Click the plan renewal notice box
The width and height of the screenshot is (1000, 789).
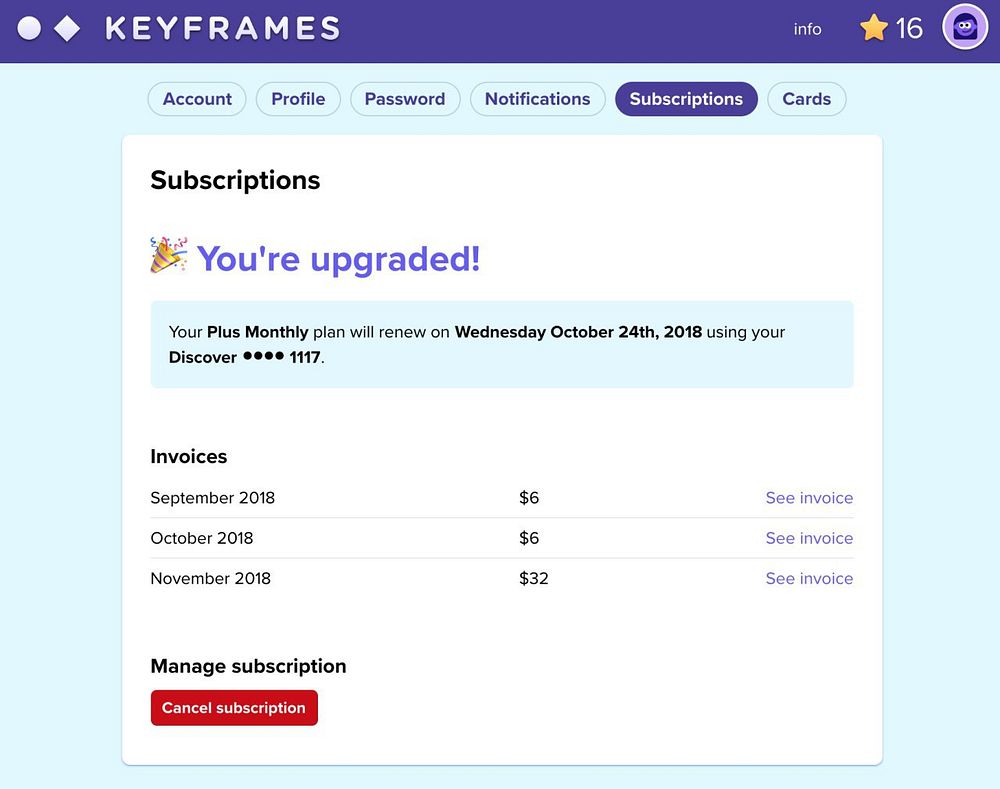coord(502,344)
